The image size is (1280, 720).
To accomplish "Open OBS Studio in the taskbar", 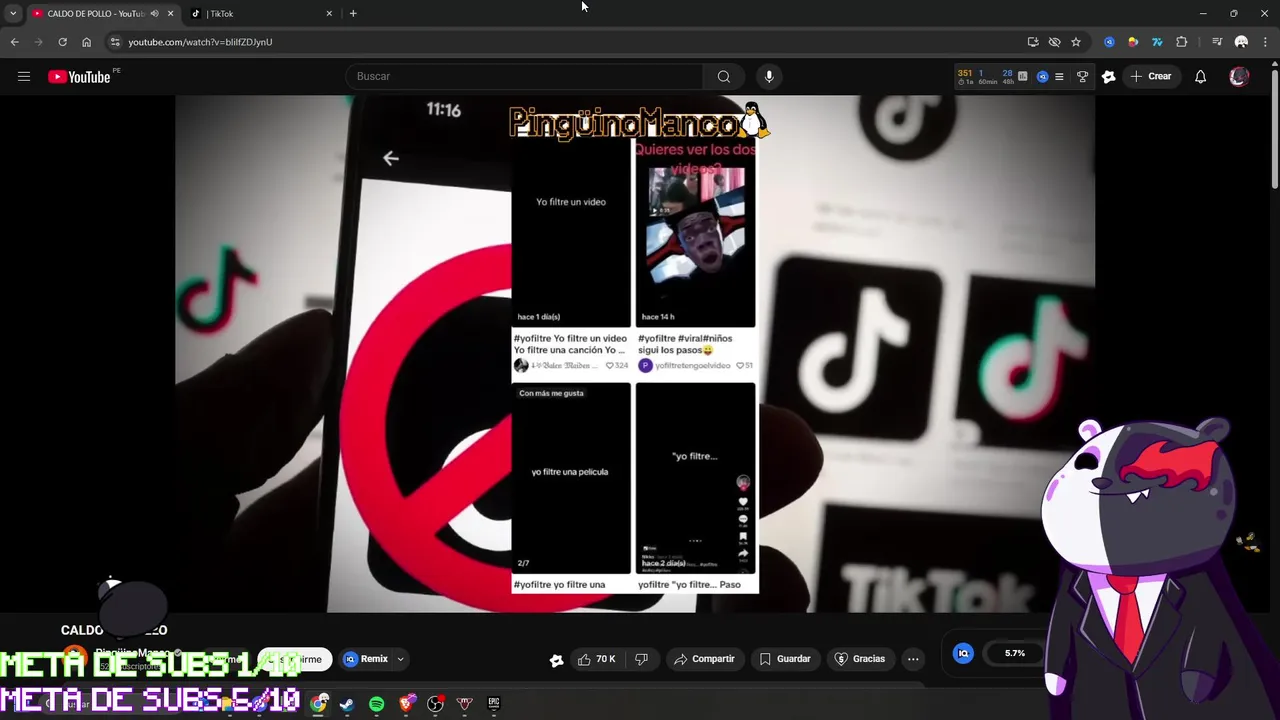I will tap(435, 704).
